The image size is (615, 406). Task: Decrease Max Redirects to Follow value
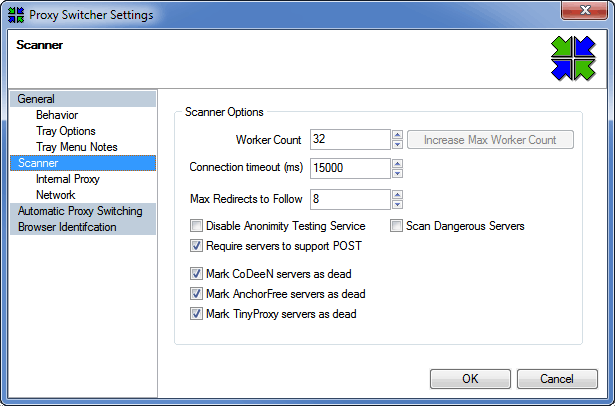coord(397,204)
